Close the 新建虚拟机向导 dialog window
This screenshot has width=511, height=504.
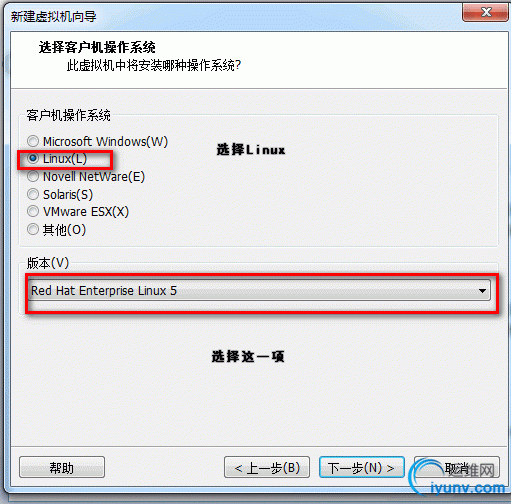(x=485, y=13)
